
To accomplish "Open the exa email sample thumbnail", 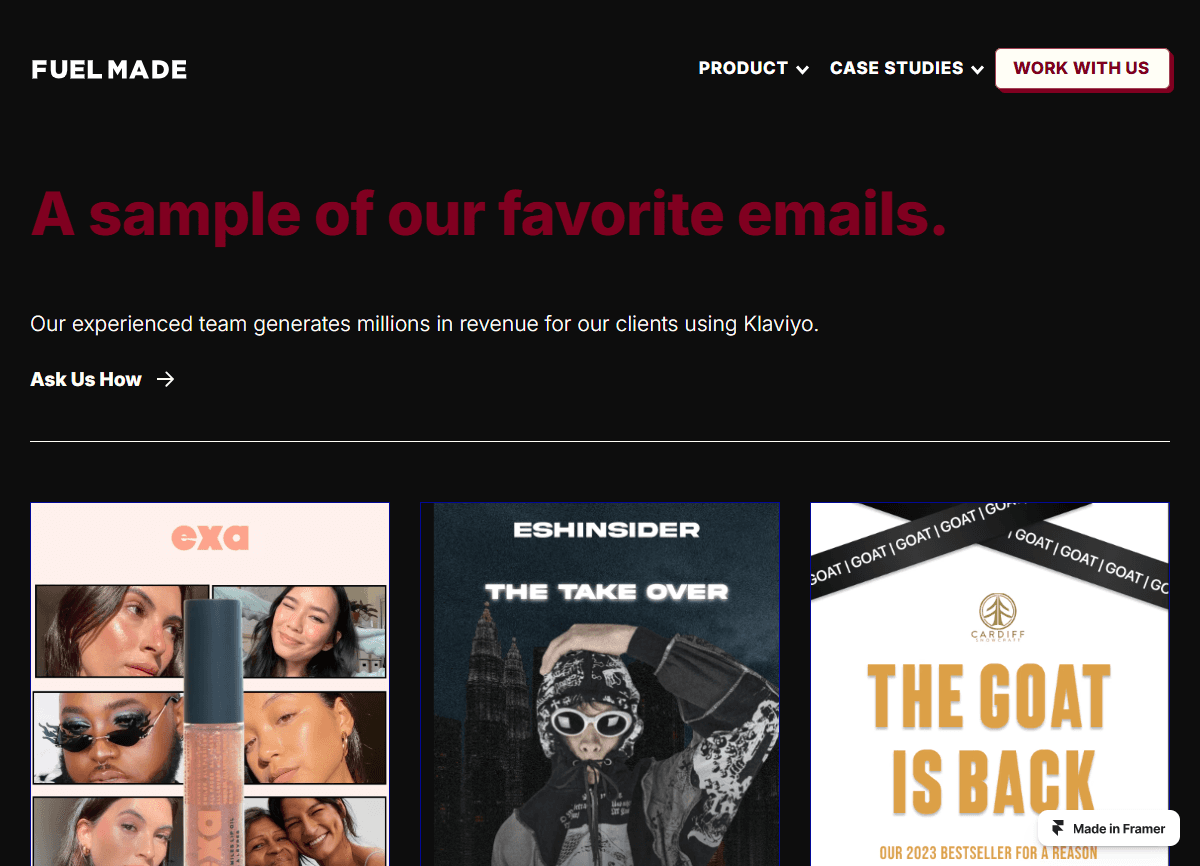I will [x=210, y=684].
